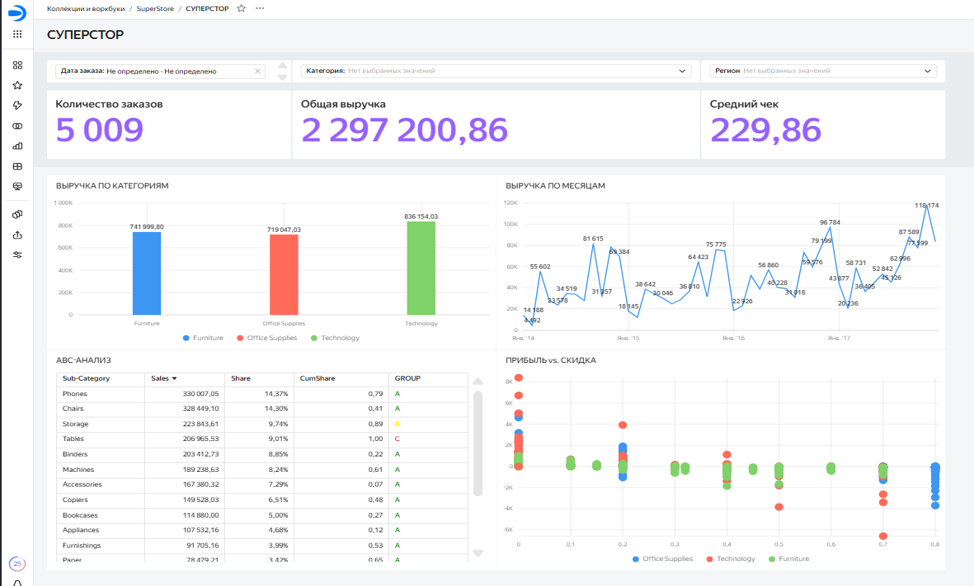This screenshot has height=586, width=974.
Task: Toggle Office Supplies legend in category revenue chart
Action: coord(267,338)
